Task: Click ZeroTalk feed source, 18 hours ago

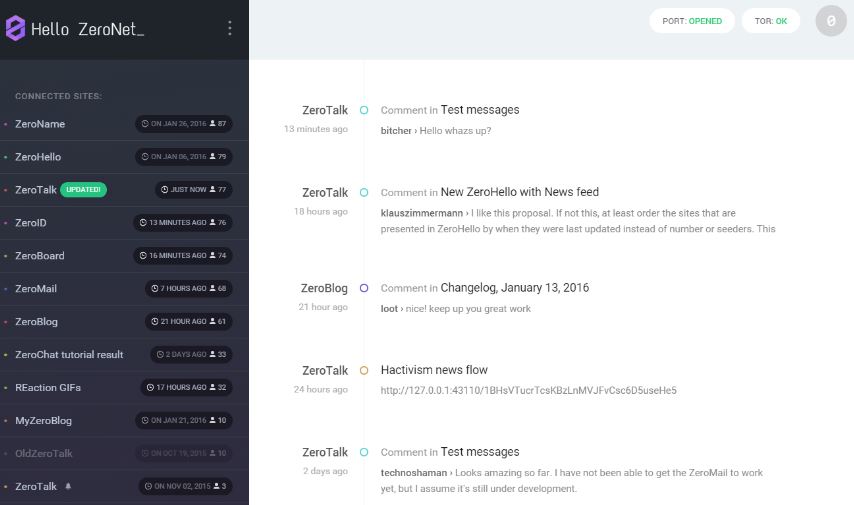Action: pyautogui.click(x=325, y=193)
